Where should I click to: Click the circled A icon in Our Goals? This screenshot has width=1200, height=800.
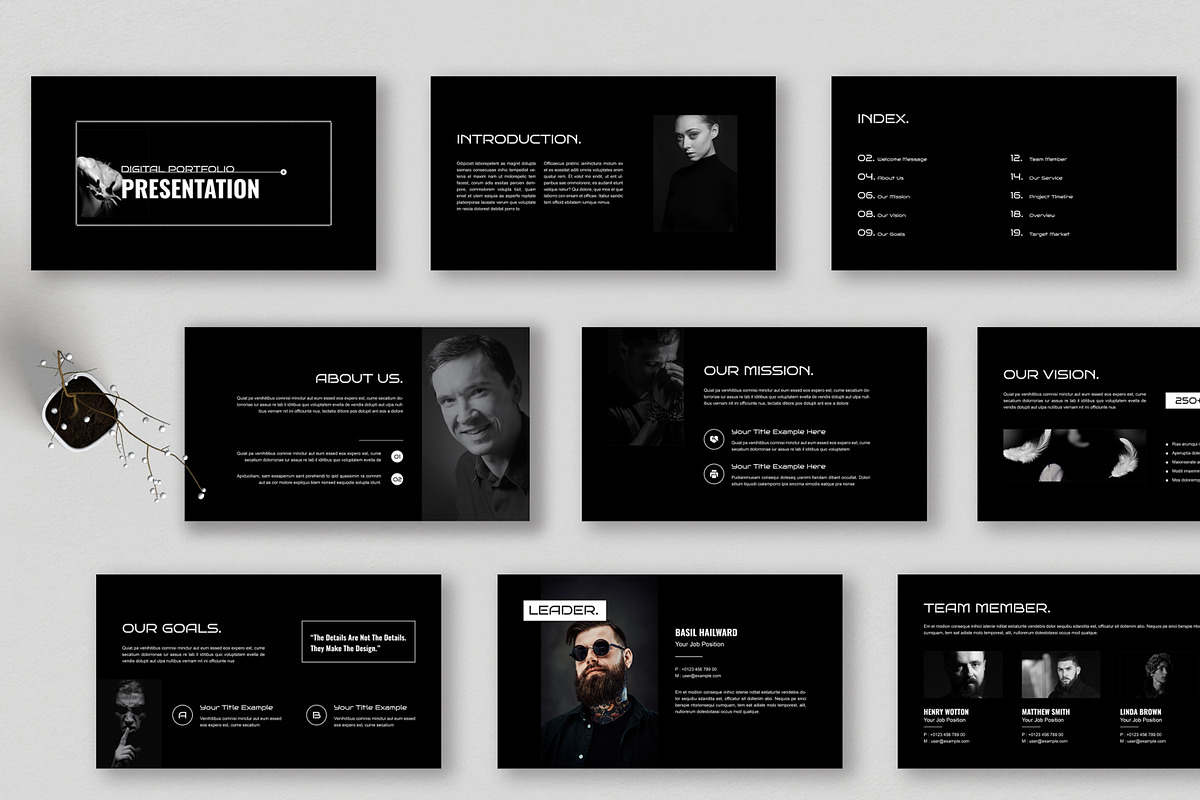click(182, 715)
